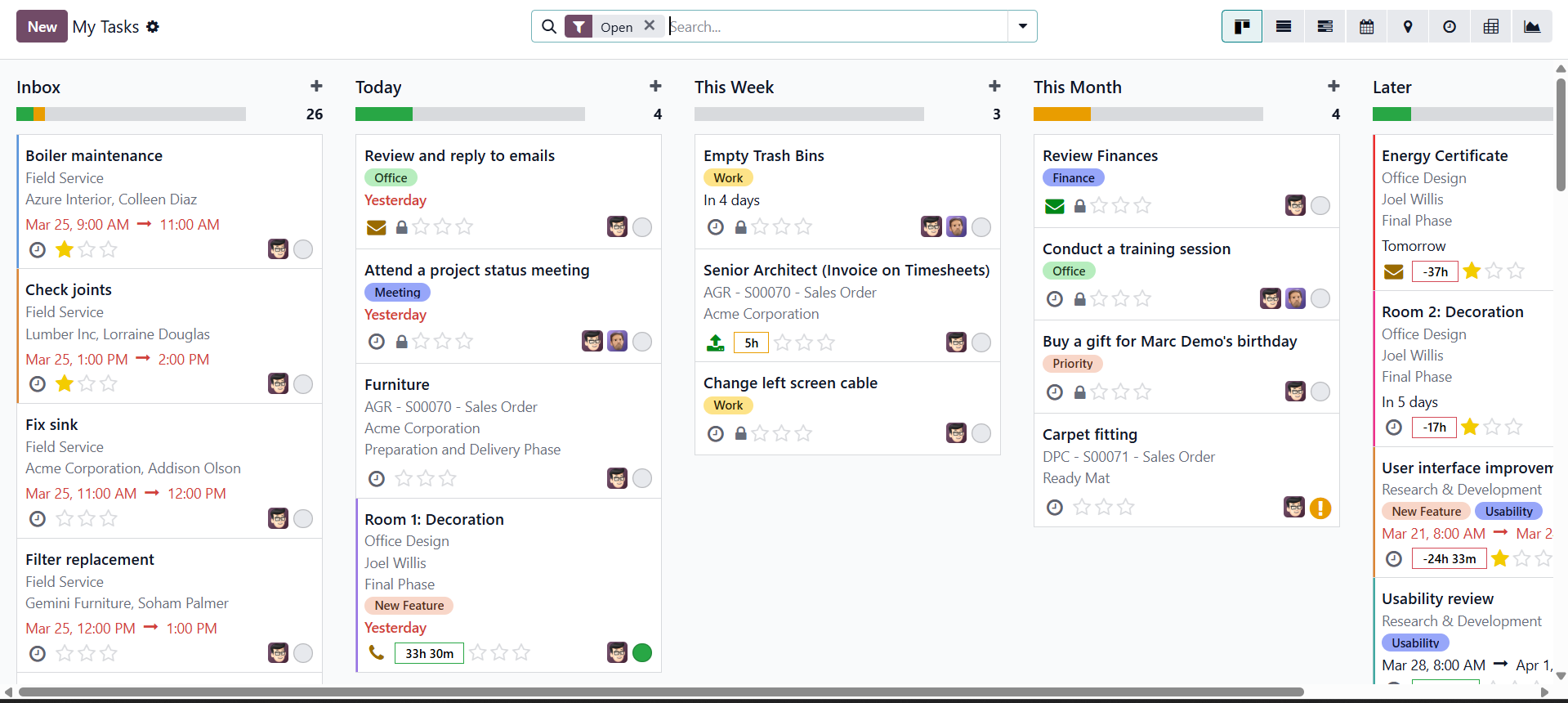Click the Meeting tag

click(x=397, y=293)
